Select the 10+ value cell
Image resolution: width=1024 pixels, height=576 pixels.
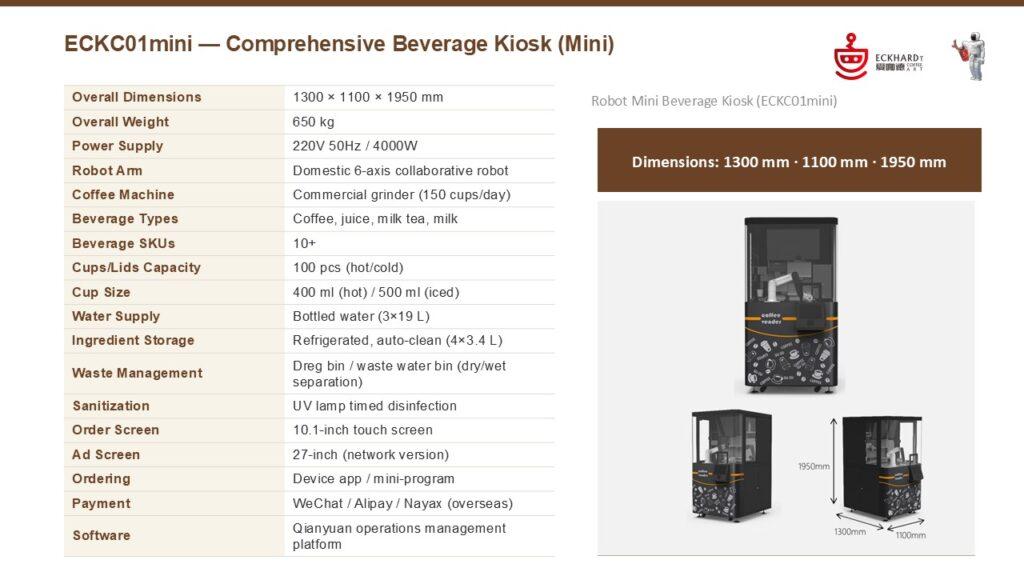pos(419,244)
